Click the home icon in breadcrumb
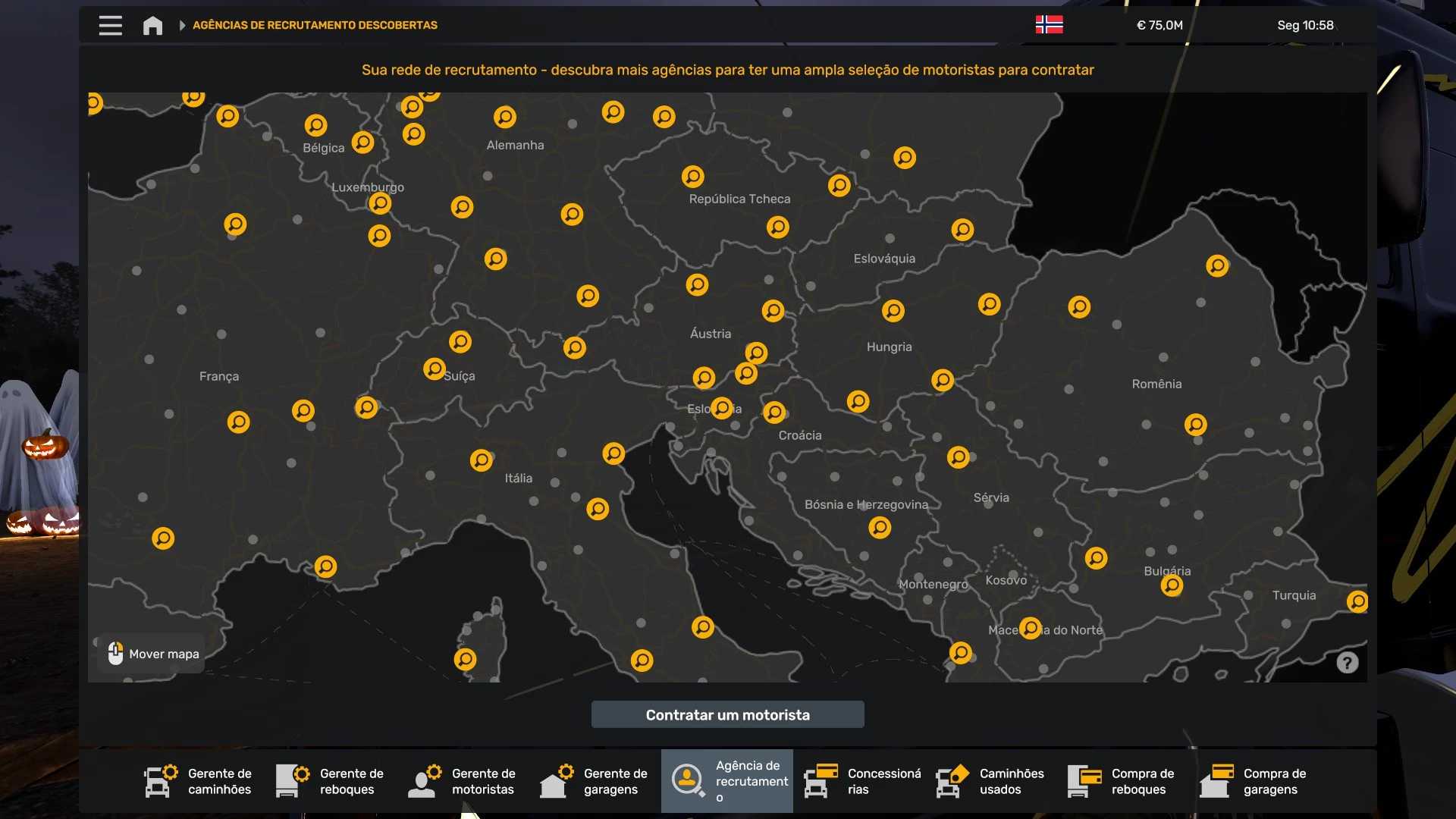 [152, 25]
